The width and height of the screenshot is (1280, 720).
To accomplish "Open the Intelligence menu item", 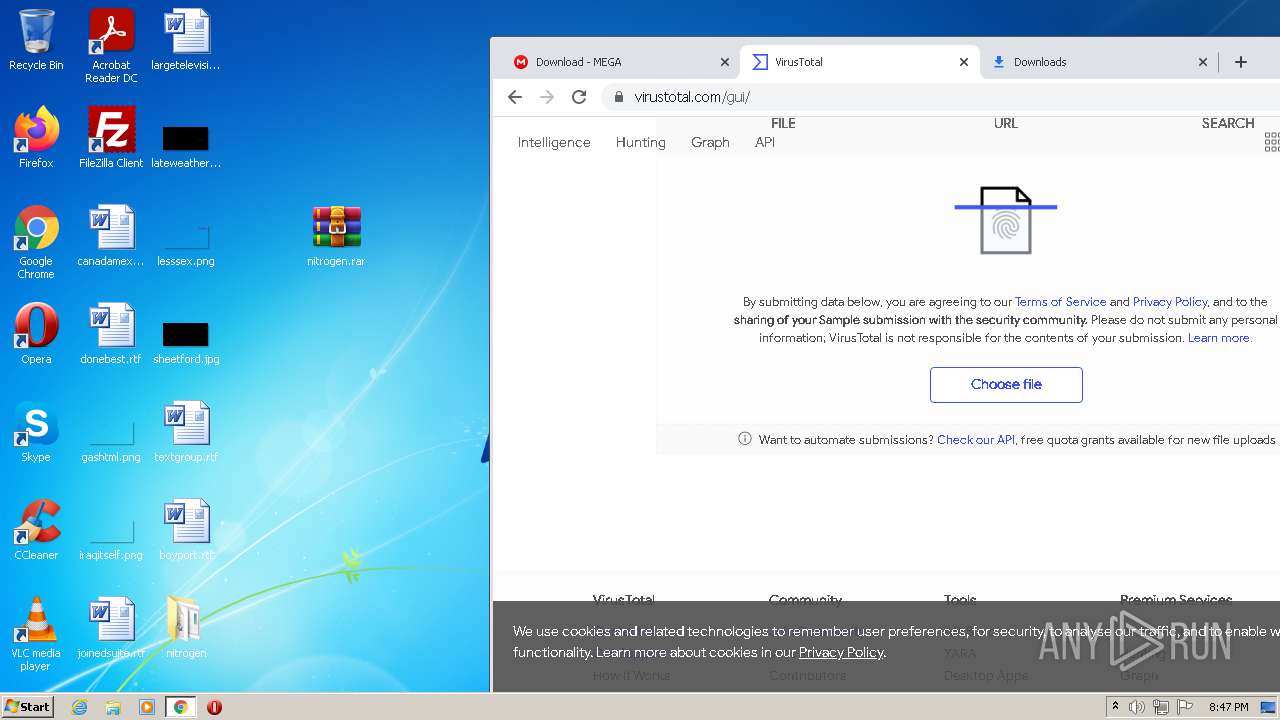I will pyautogui.click(x=554, y=142).
